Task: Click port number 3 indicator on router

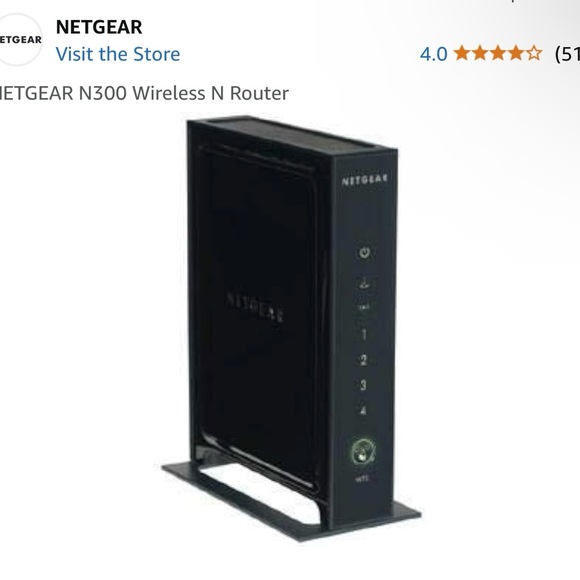Action: coord(363,385)
